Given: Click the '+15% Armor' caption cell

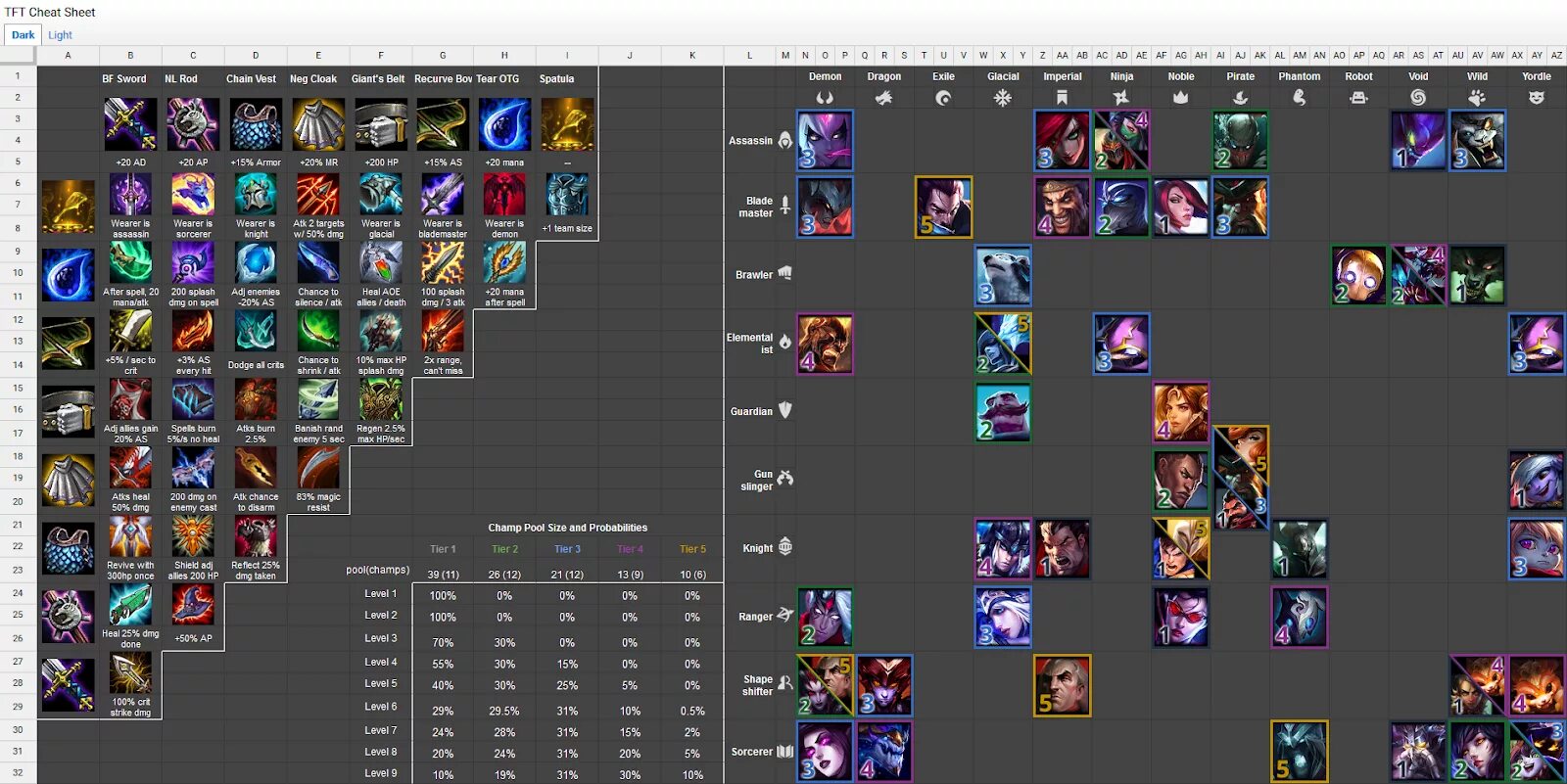Looking at the screenshot, I should coord(256,162).
